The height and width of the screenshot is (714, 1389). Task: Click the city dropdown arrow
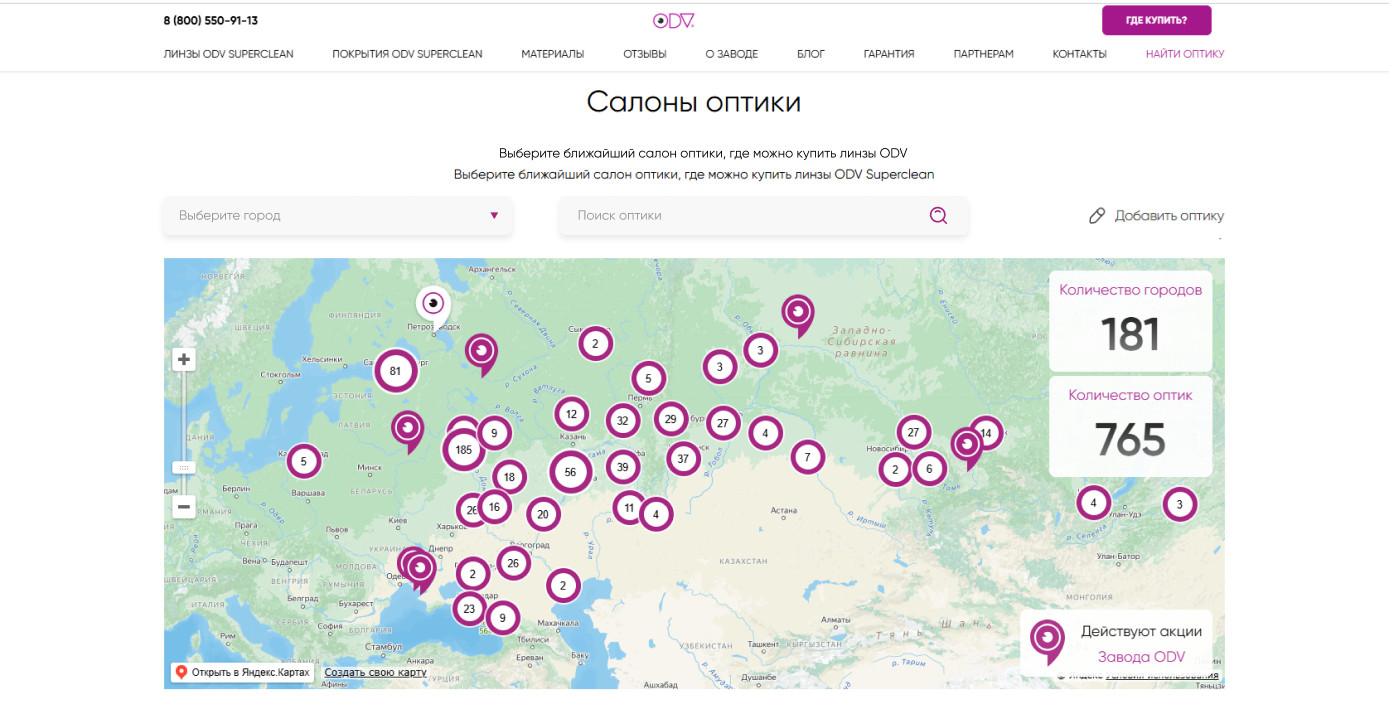(494, 216)
